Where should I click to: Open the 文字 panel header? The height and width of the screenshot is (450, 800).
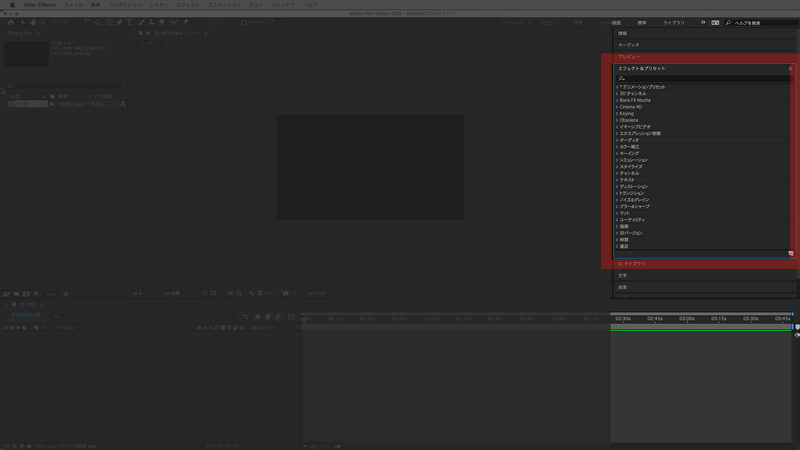[622, 275]
